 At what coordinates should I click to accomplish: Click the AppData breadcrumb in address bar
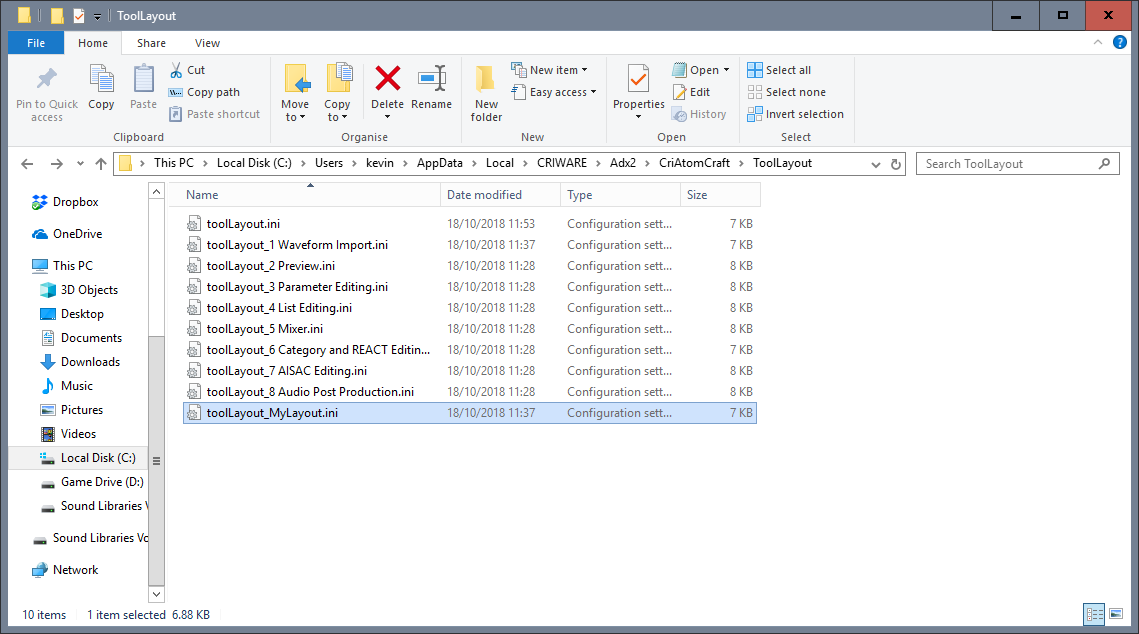pos(439,163)
